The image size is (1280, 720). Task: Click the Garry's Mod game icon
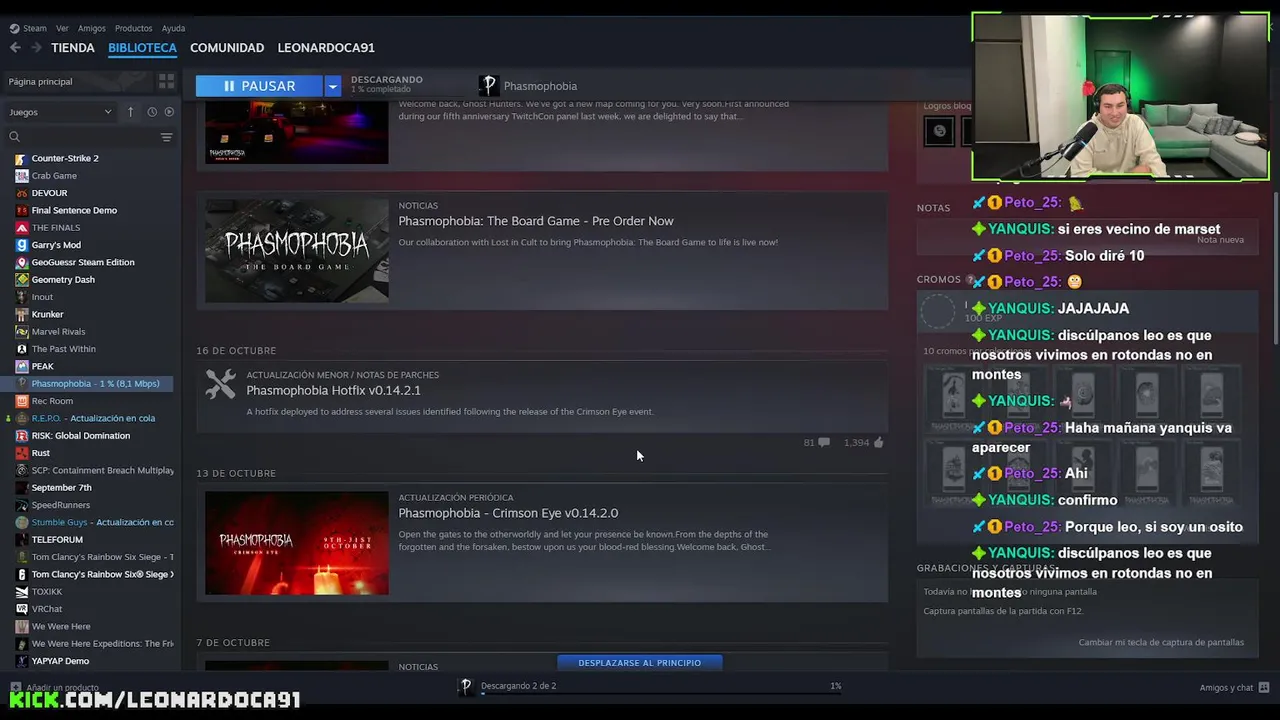22,245
